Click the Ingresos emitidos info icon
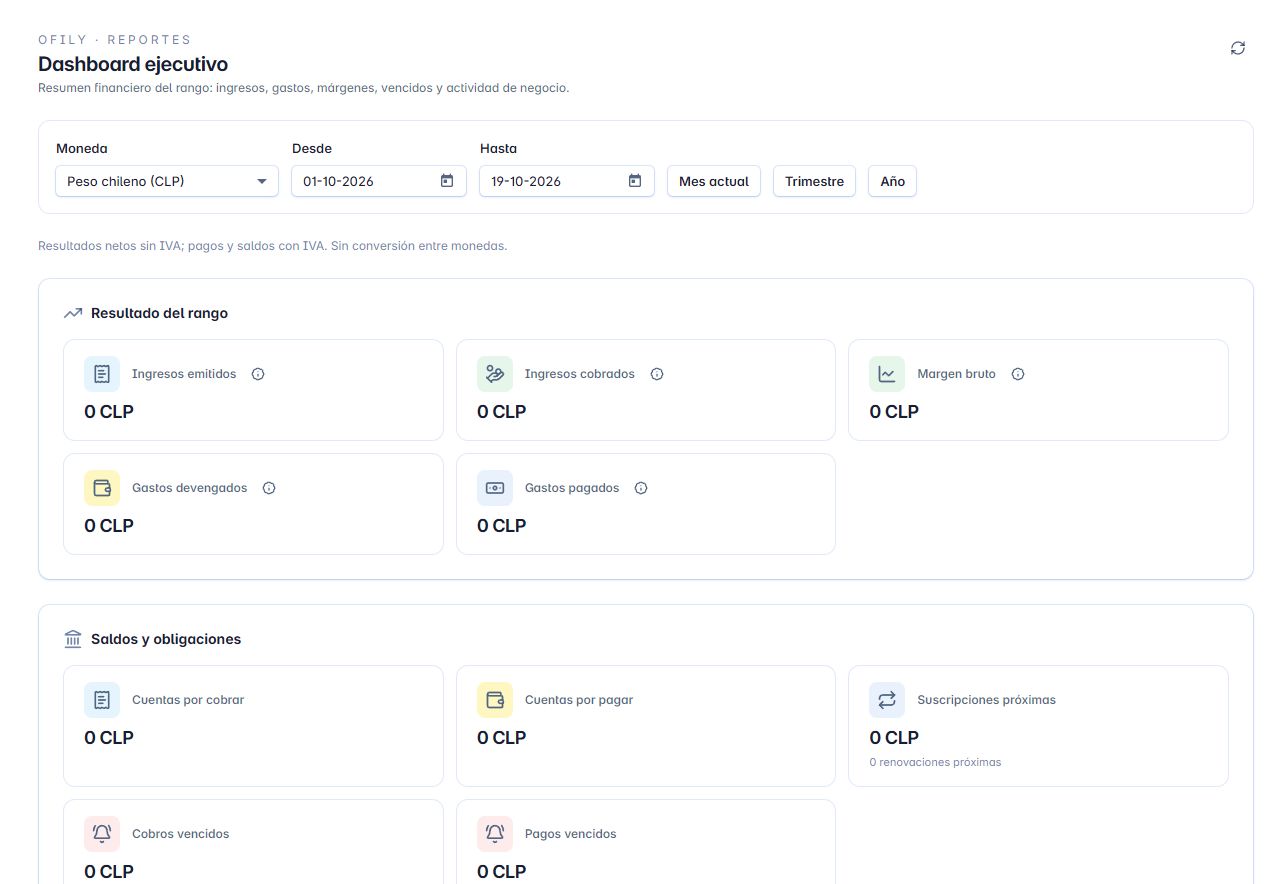This screenshot has height=884, width=1268. pos(258,374)
